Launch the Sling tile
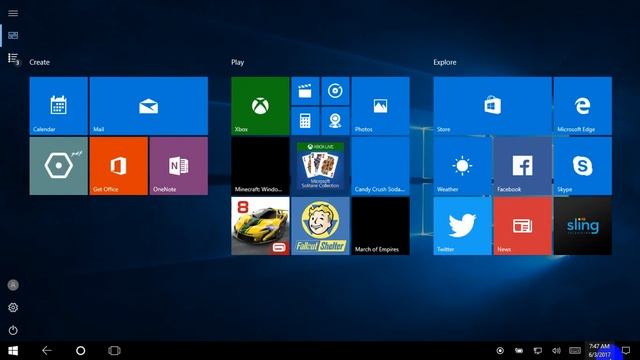This screenshot has height=360, width=640. (x=582, y=226)
